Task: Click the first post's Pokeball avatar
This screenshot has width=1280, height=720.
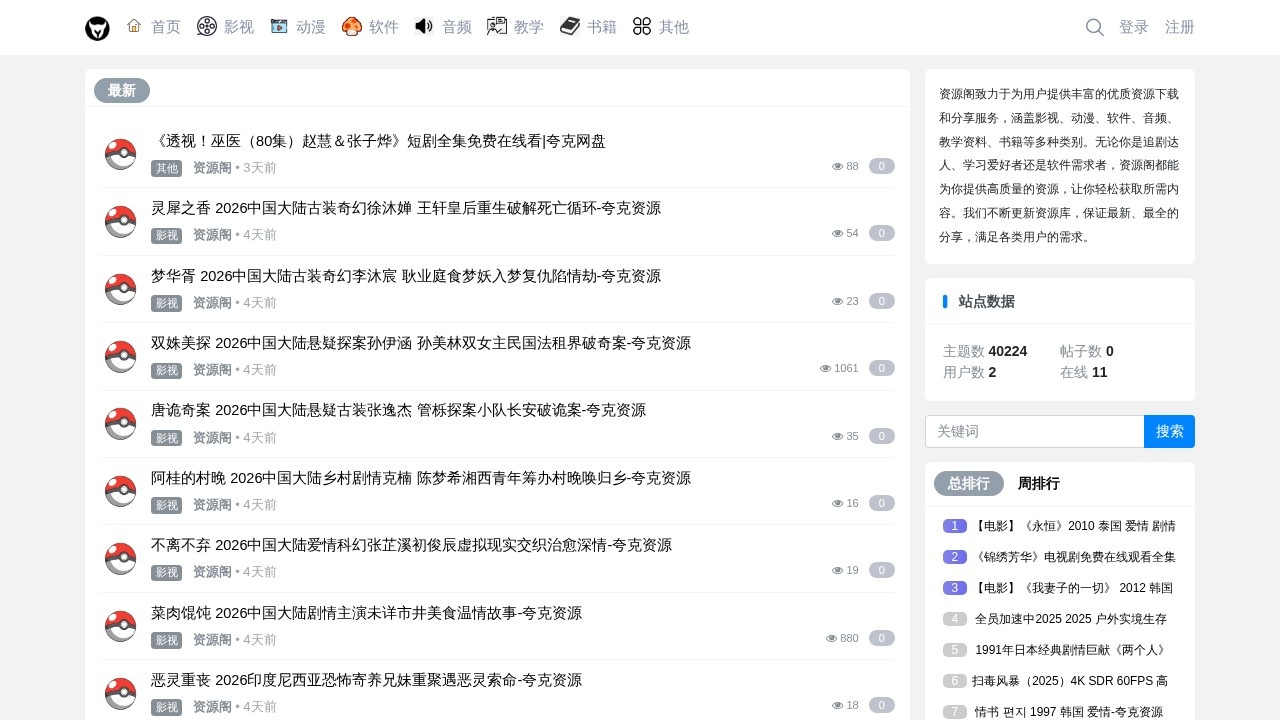Action: click(120, 154)
